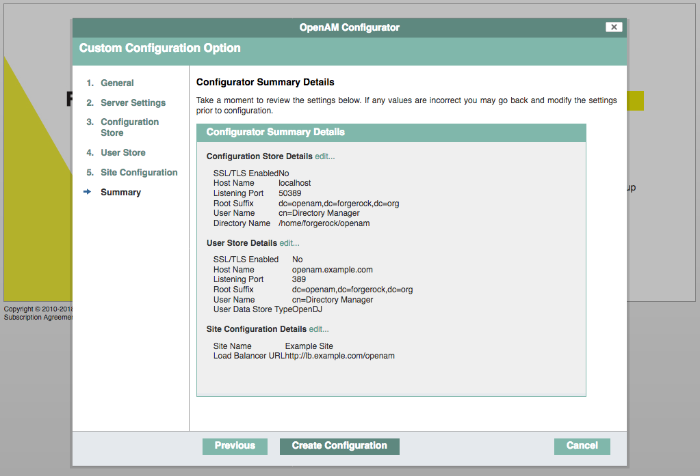Go to the General step

coord(117,83)
